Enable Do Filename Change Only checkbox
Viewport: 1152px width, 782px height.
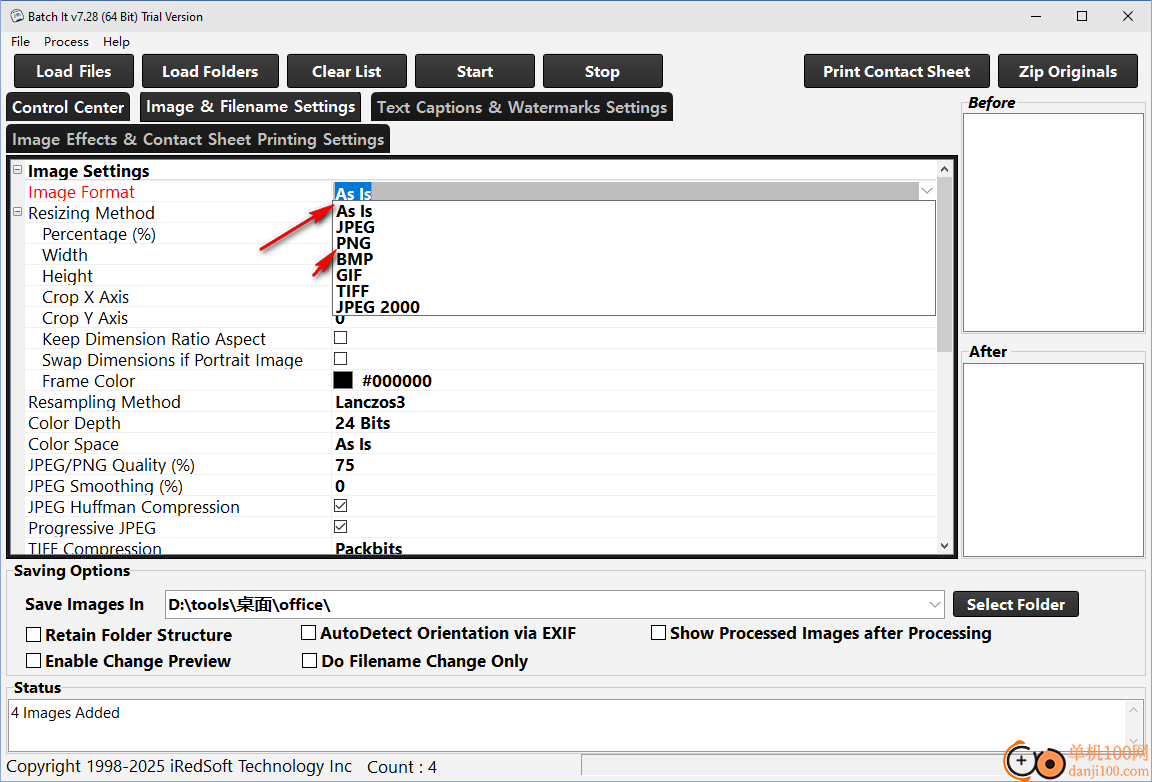click(x=309, y=661)
